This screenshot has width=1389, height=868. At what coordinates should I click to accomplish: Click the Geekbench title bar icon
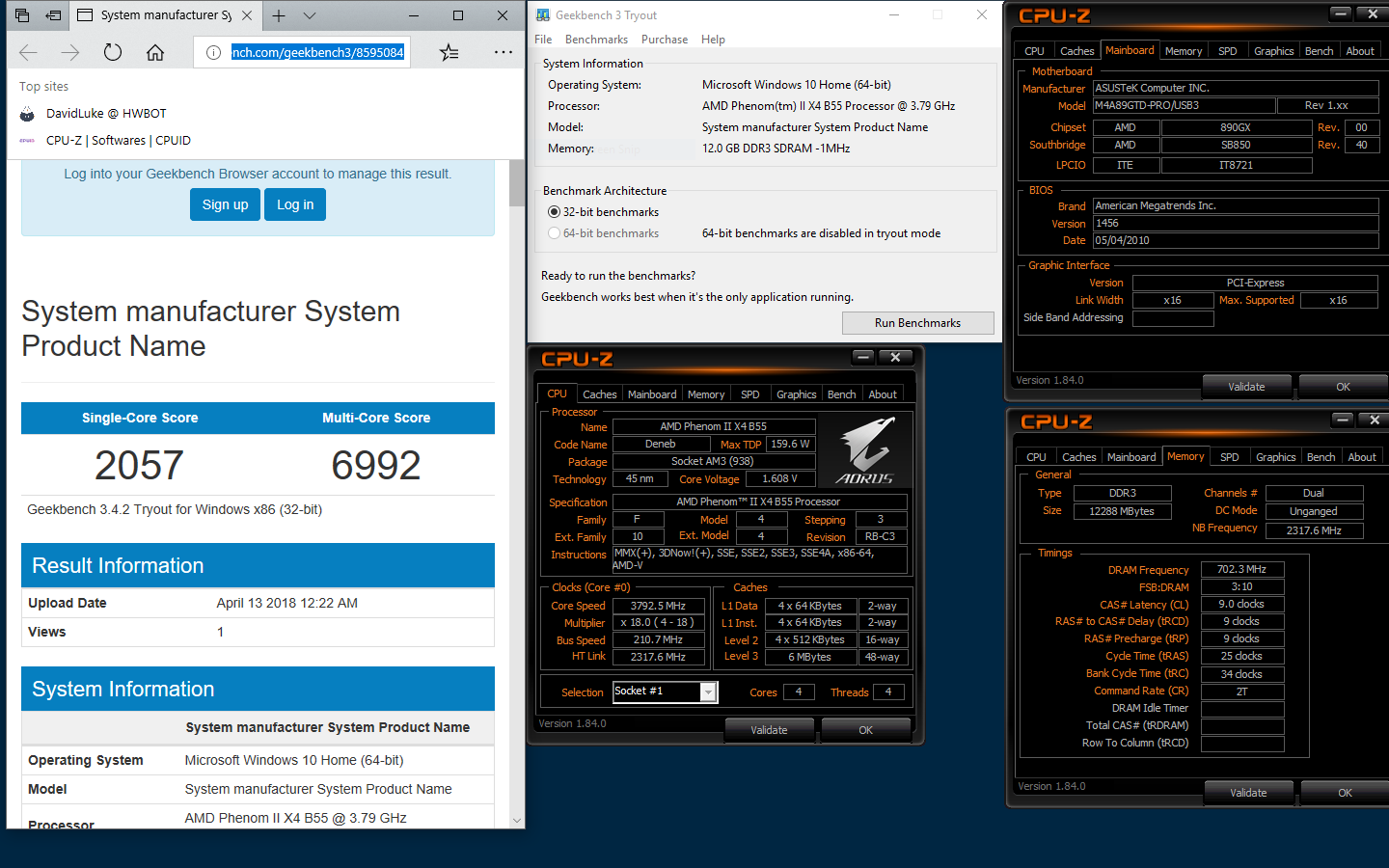543,15
